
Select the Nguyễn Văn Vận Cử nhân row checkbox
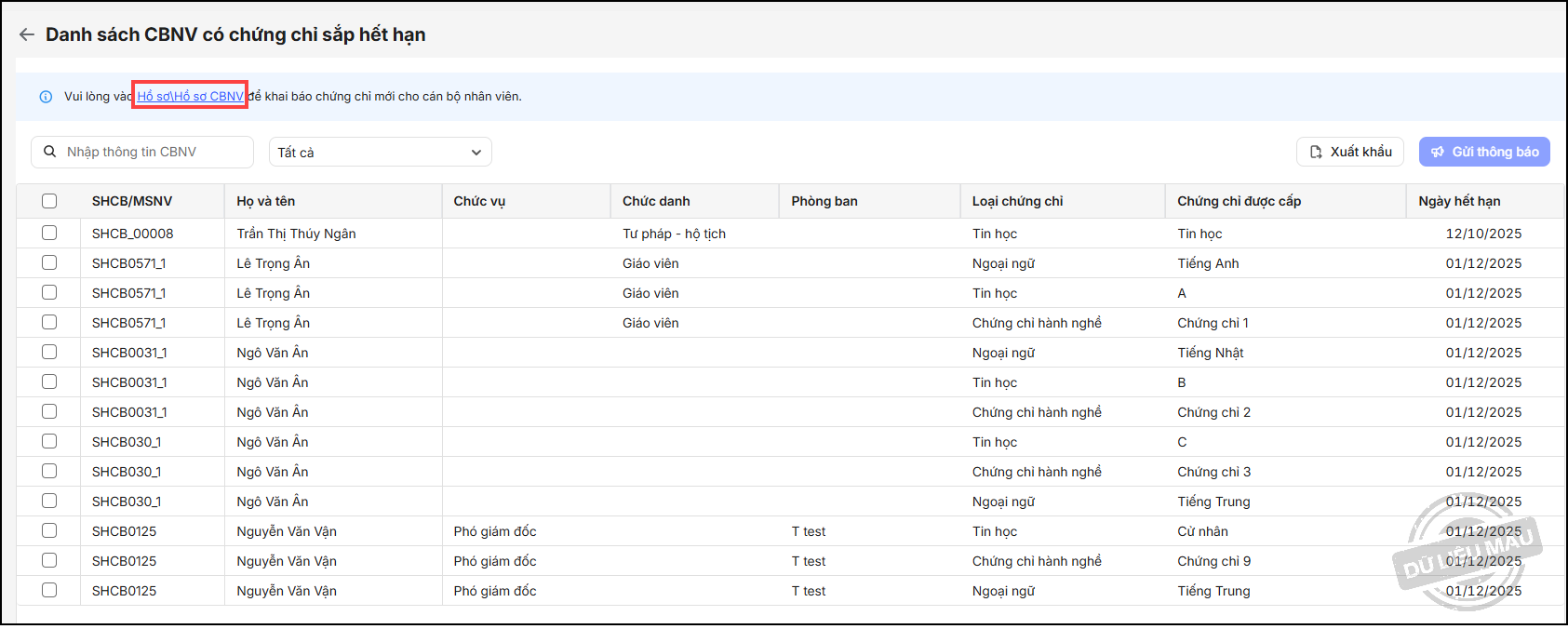click(x=49, y=531)
